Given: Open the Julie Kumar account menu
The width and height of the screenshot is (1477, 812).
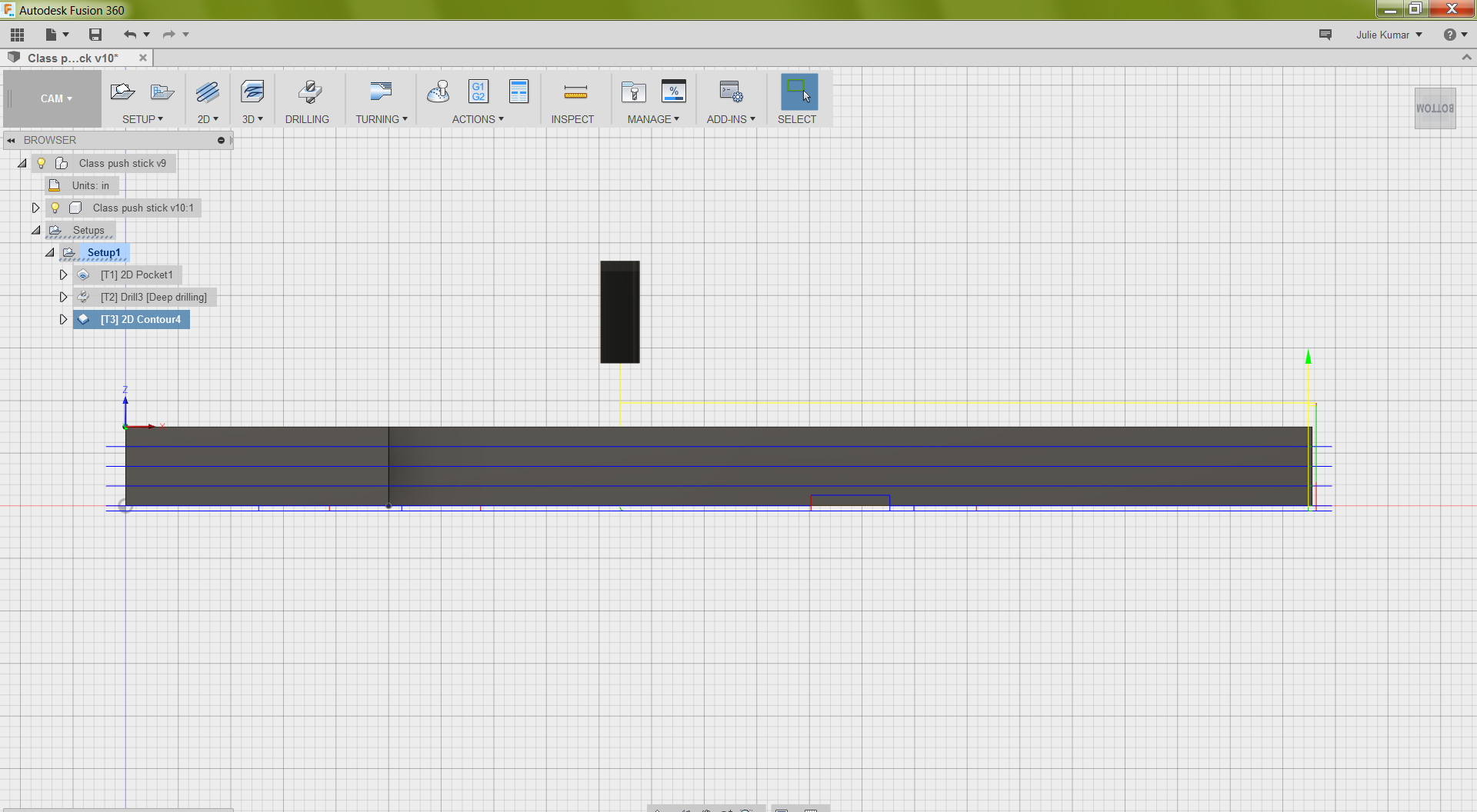Looking at the screenshot, I should 1389,35.
